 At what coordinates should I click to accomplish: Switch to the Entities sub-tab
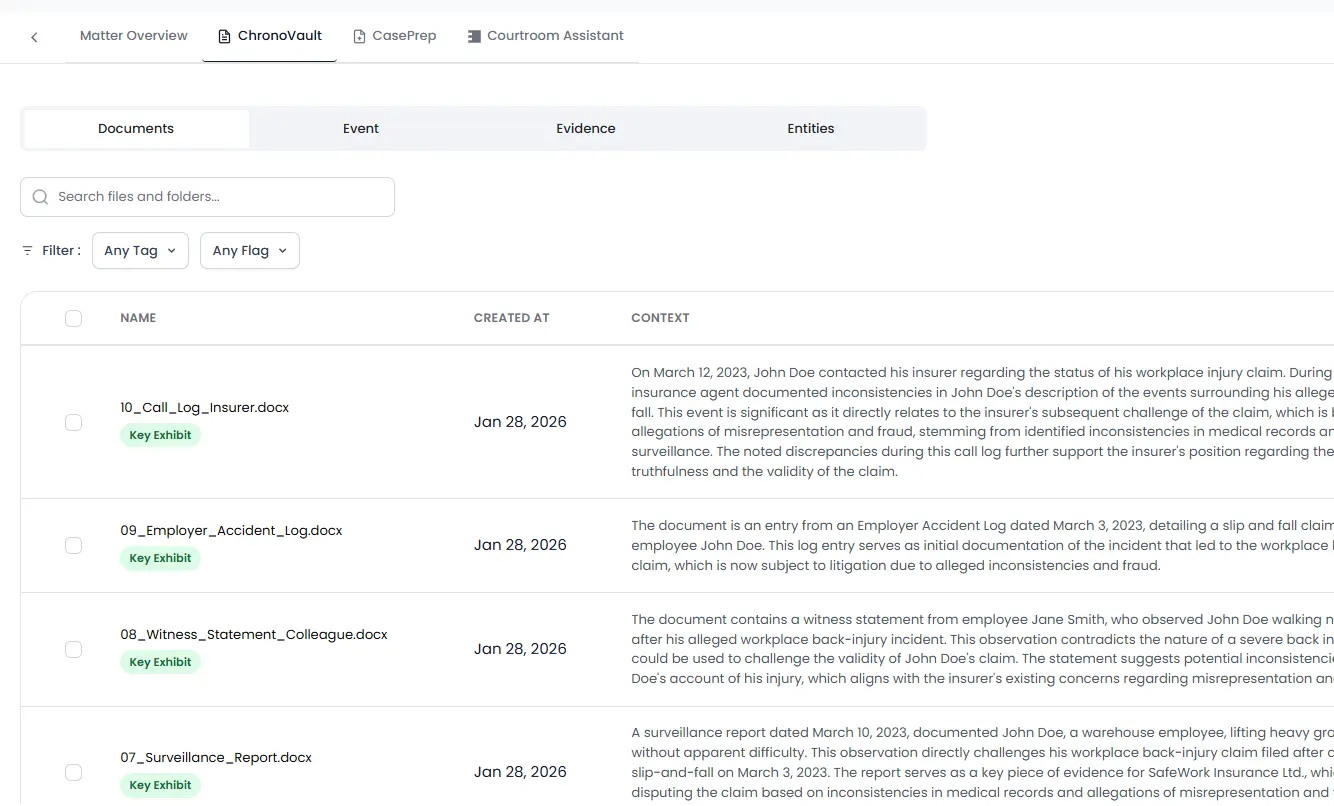(x=811, y=129)
